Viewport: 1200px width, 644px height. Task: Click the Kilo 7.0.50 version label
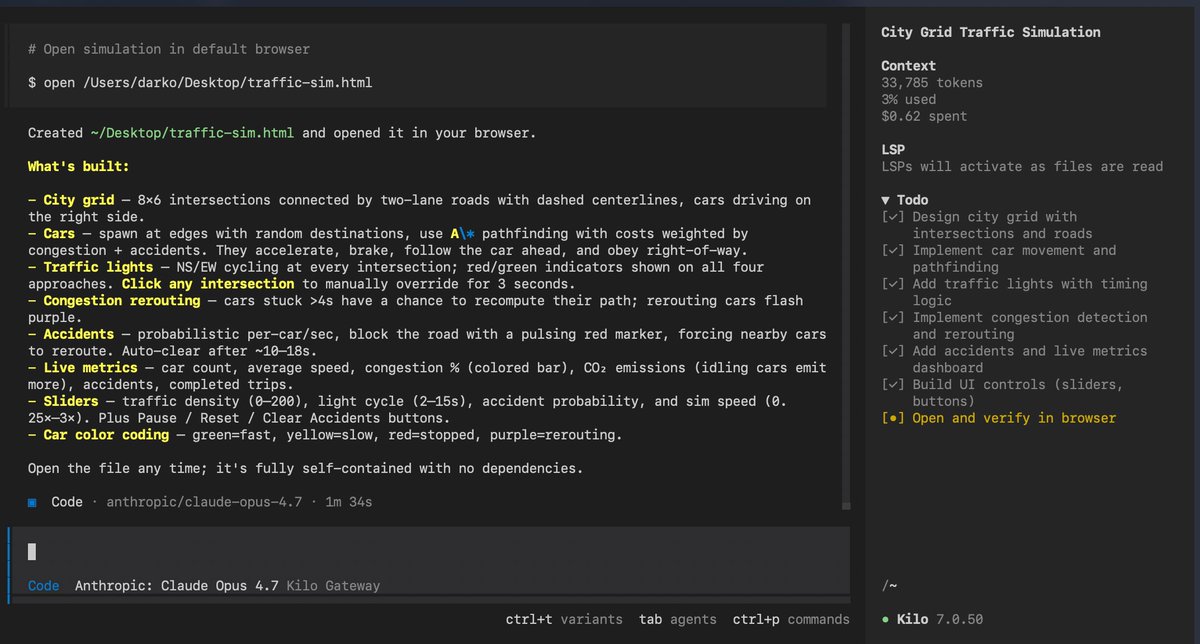click(x=939, y=619)
